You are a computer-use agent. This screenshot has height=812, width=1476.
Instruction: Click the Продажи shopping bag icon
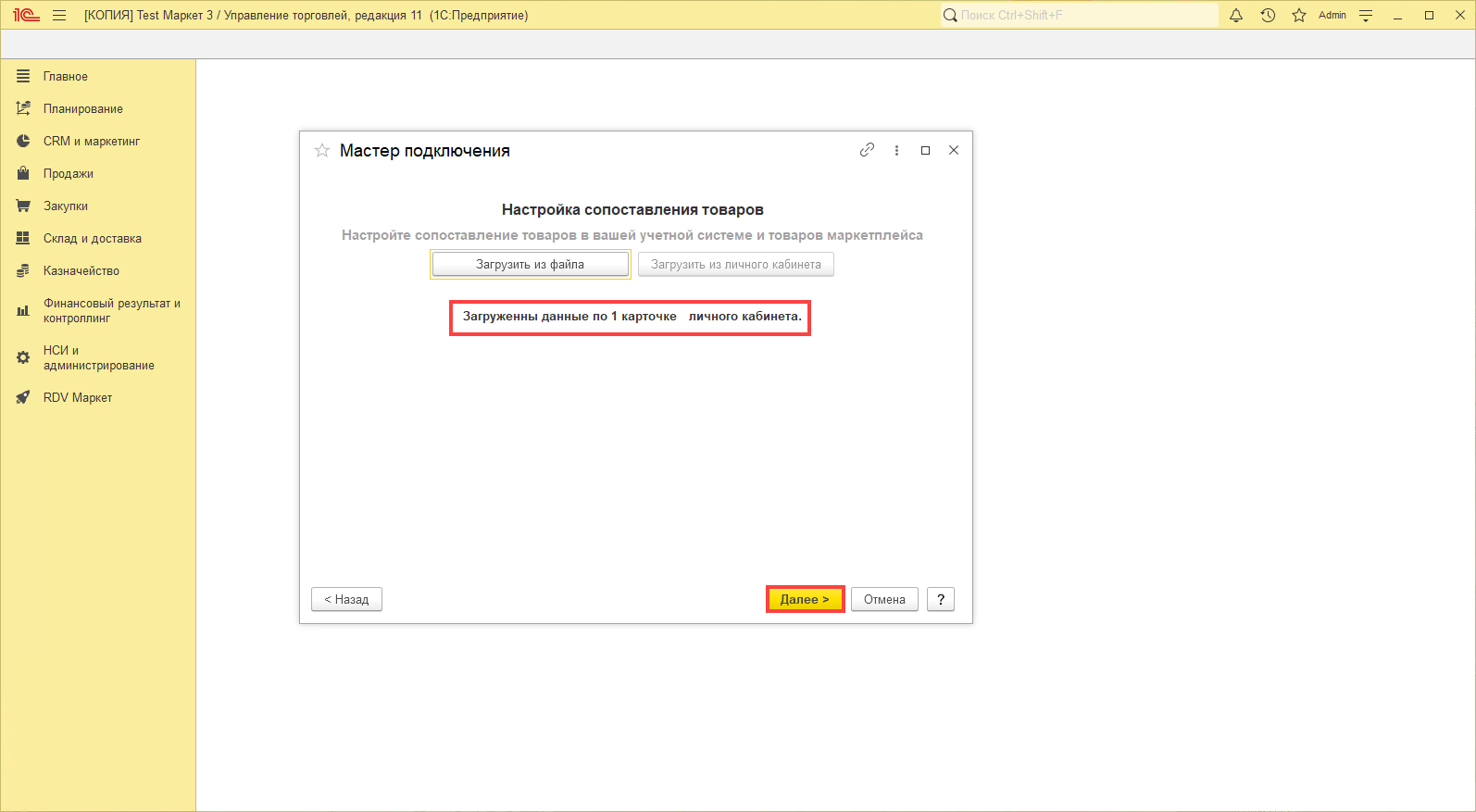[23, 173]
